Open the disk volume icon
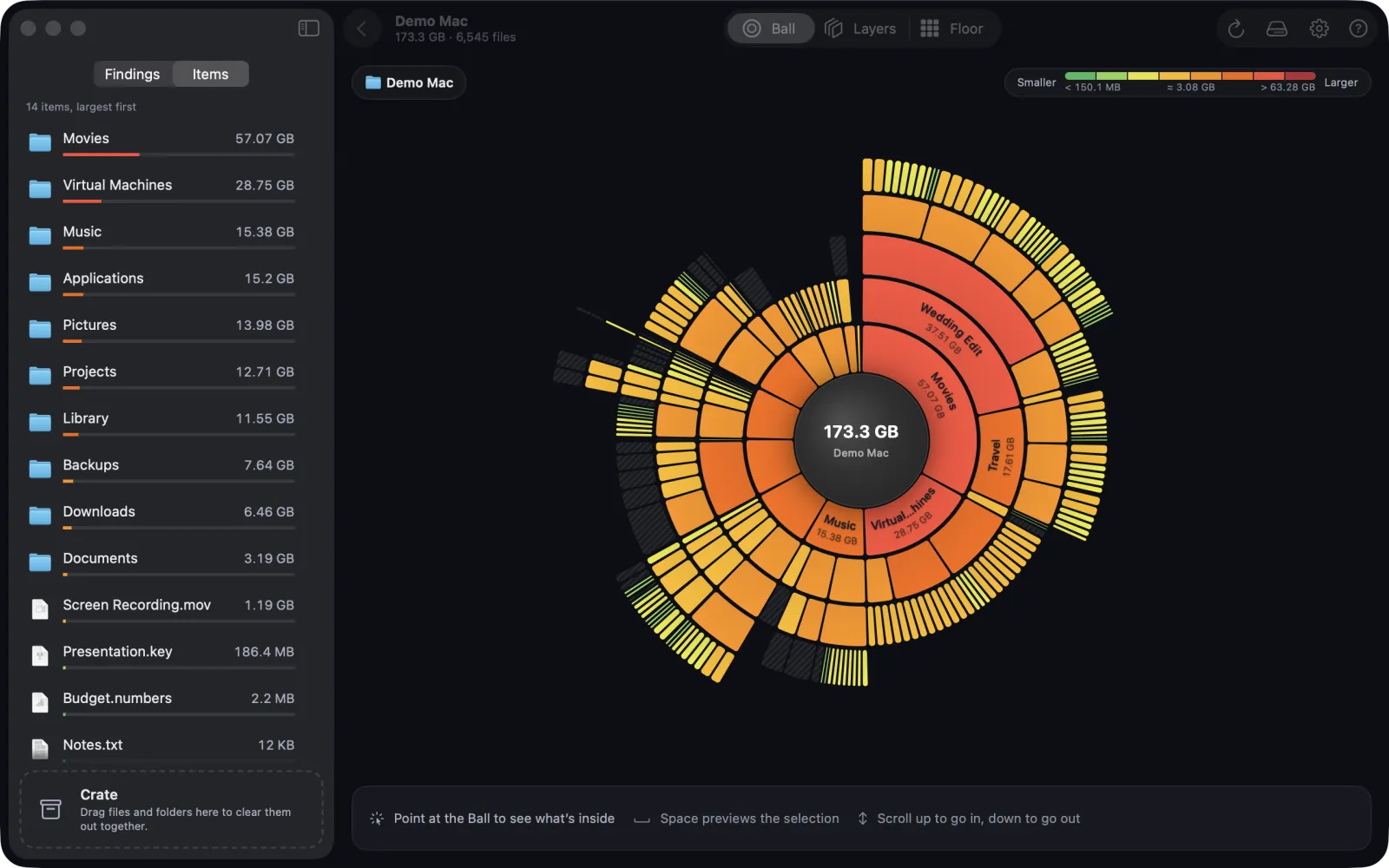Viewport: 1389px width, 868px height. [1277, 29]
